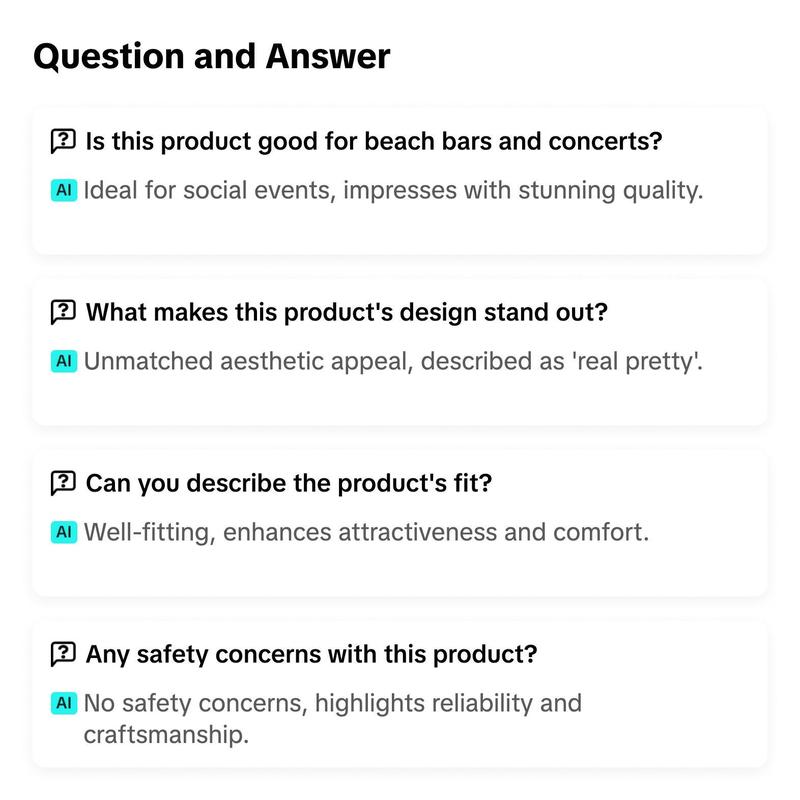The height and width of the screenshot is (800, 800).
Task: Open 'Is this product good for beach bars and concerts?'
Action: (x=373, y=141)
